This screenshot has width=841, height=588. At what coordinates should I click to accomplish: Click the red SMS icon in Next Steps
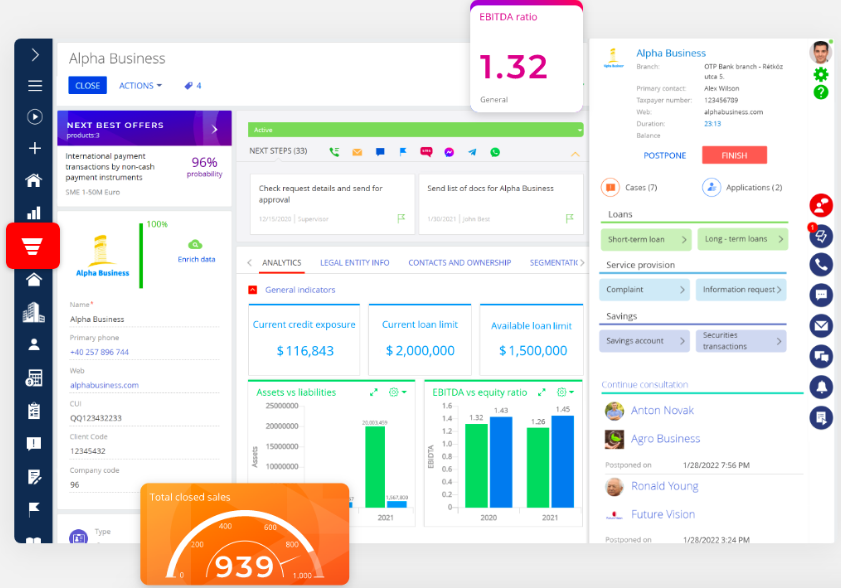(x=426, y=152)
